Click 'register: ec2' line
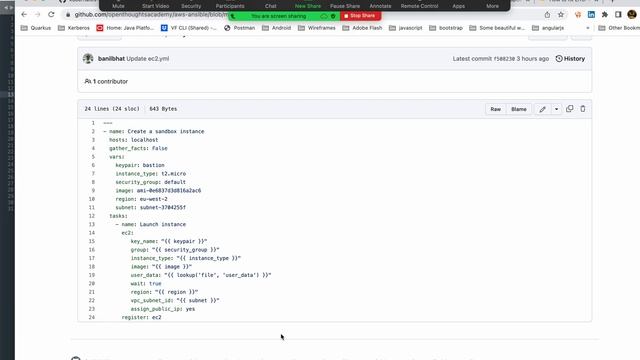Image resolution: width=640 pixels, height=360 pixels. 141,317
